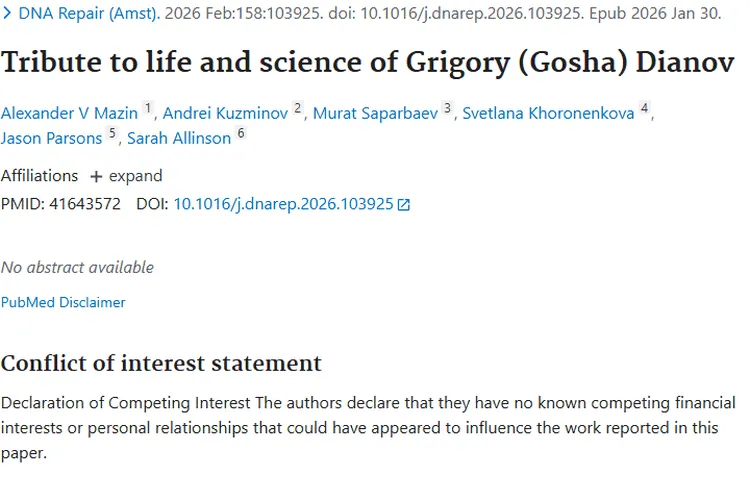Open the Murat Saparbaev author link
750x500 pixels.
(x=375, y=113)
